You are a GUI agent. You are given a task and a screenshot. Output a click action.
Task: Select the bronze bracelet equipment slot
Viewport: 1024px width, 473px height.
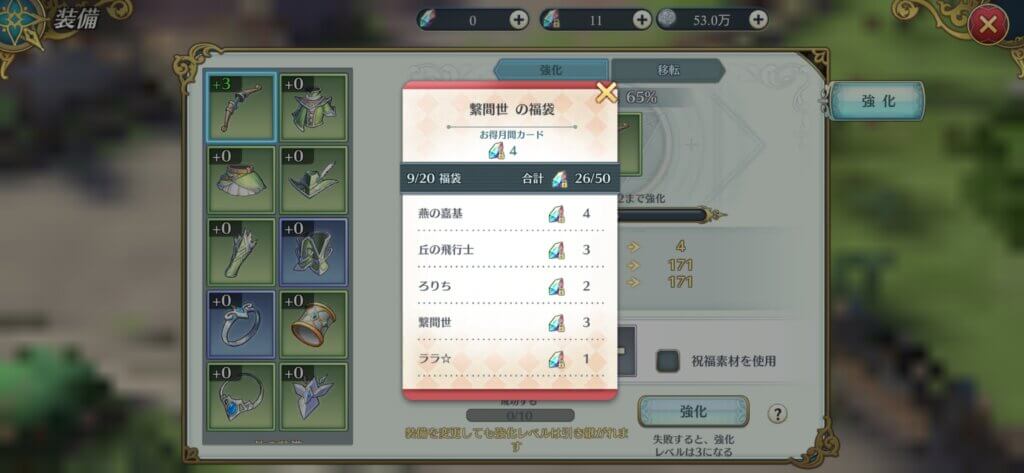point(314,325)
